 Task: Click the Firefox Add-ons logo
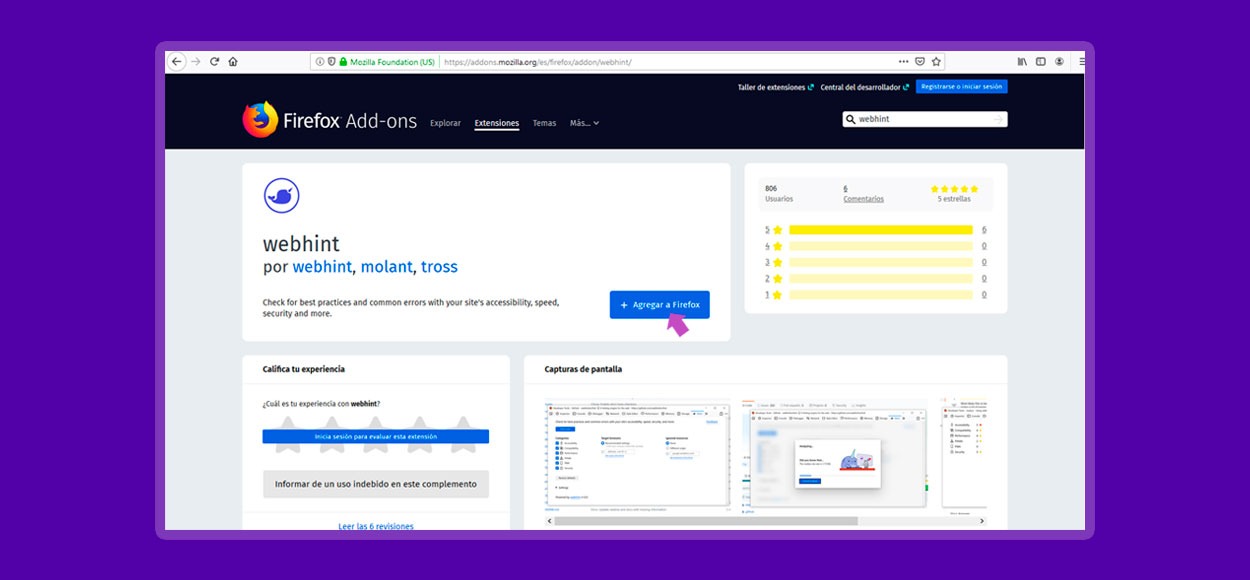coord(329,120)
